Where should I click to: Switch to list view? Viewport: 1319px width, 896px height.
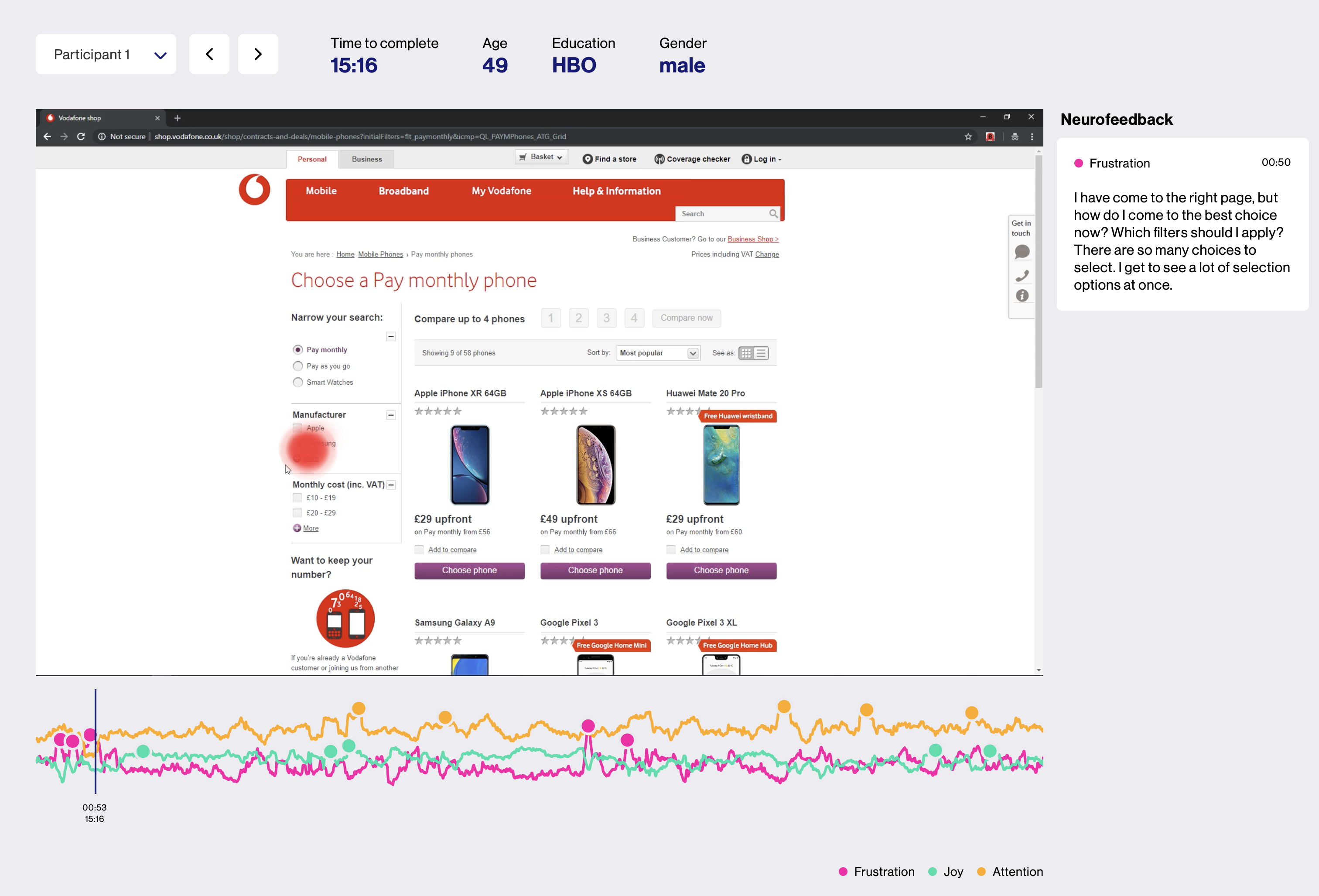[761, 353]
